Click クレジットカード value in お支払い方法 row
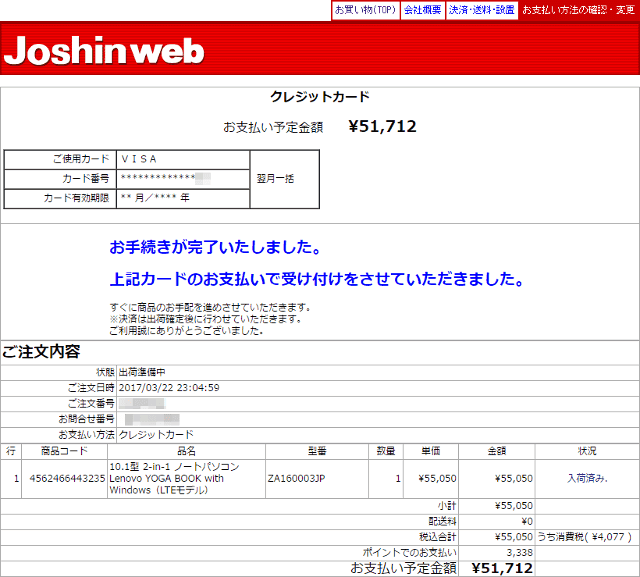This screenshot has width=640, height=577. tap(156, 435)
